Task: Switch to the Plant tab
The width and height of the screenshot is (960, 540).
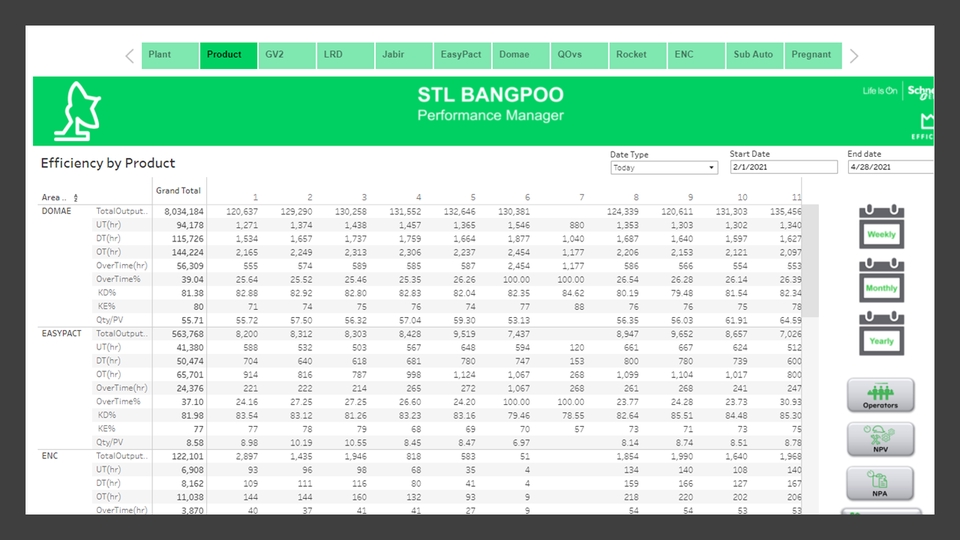Action: pyautogui.click(x=170, y=55)
